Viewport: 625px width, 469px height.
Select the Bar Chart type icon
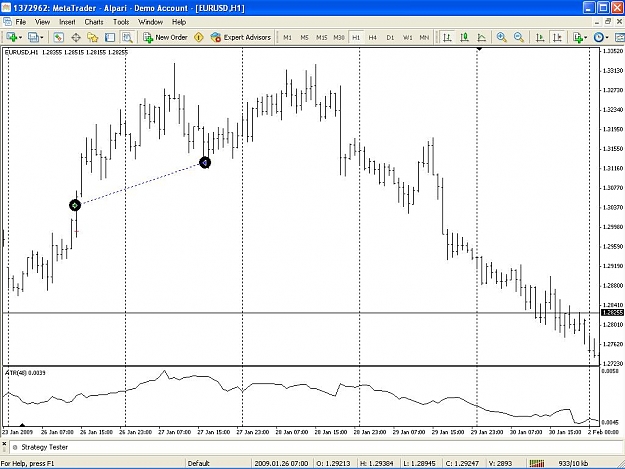448,37
